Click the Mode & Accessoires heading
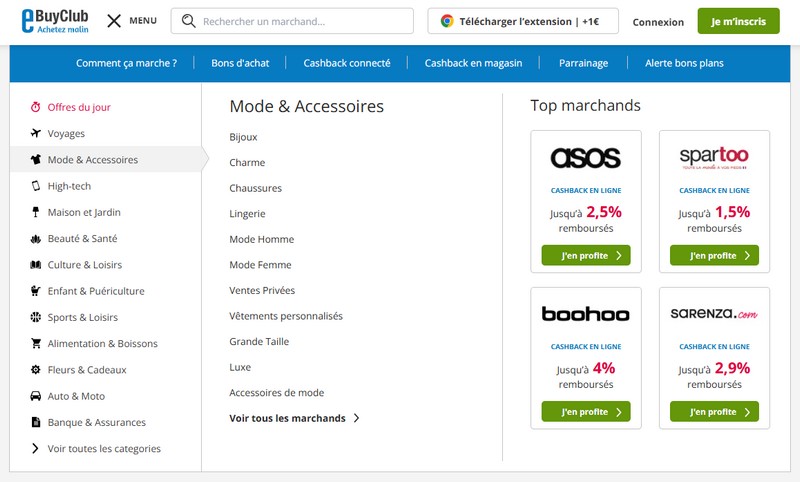This screenshot has width=800, height=482. (307, 106)
